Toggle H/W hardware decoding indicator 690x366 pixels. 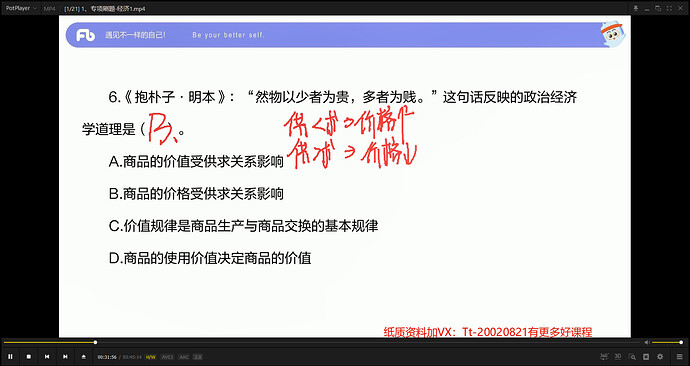tap(151, 357)
